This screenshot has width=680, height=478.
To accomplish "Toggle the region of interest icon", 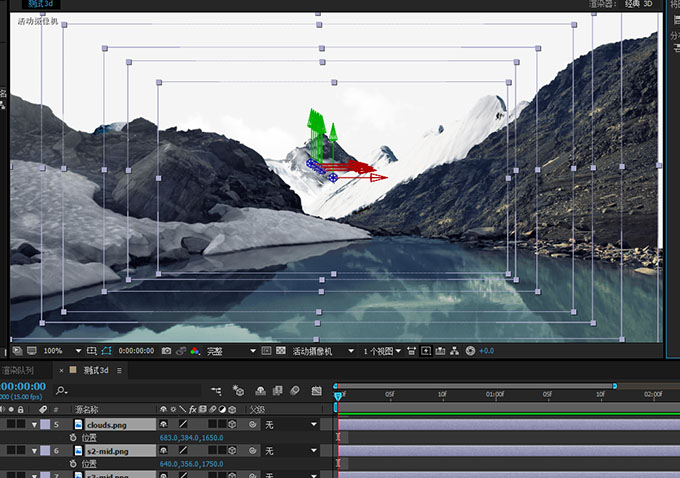I will point(267,350).
